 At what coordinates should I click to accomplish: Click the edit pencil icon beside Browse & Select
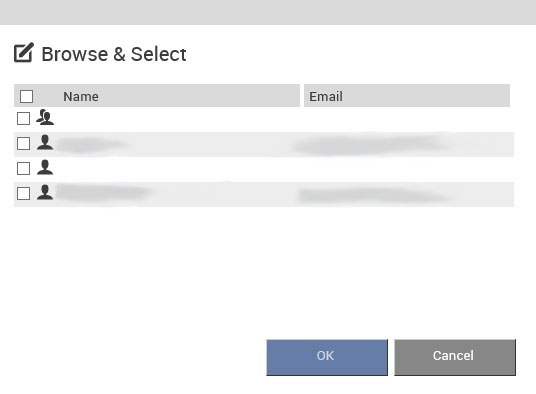24,53
